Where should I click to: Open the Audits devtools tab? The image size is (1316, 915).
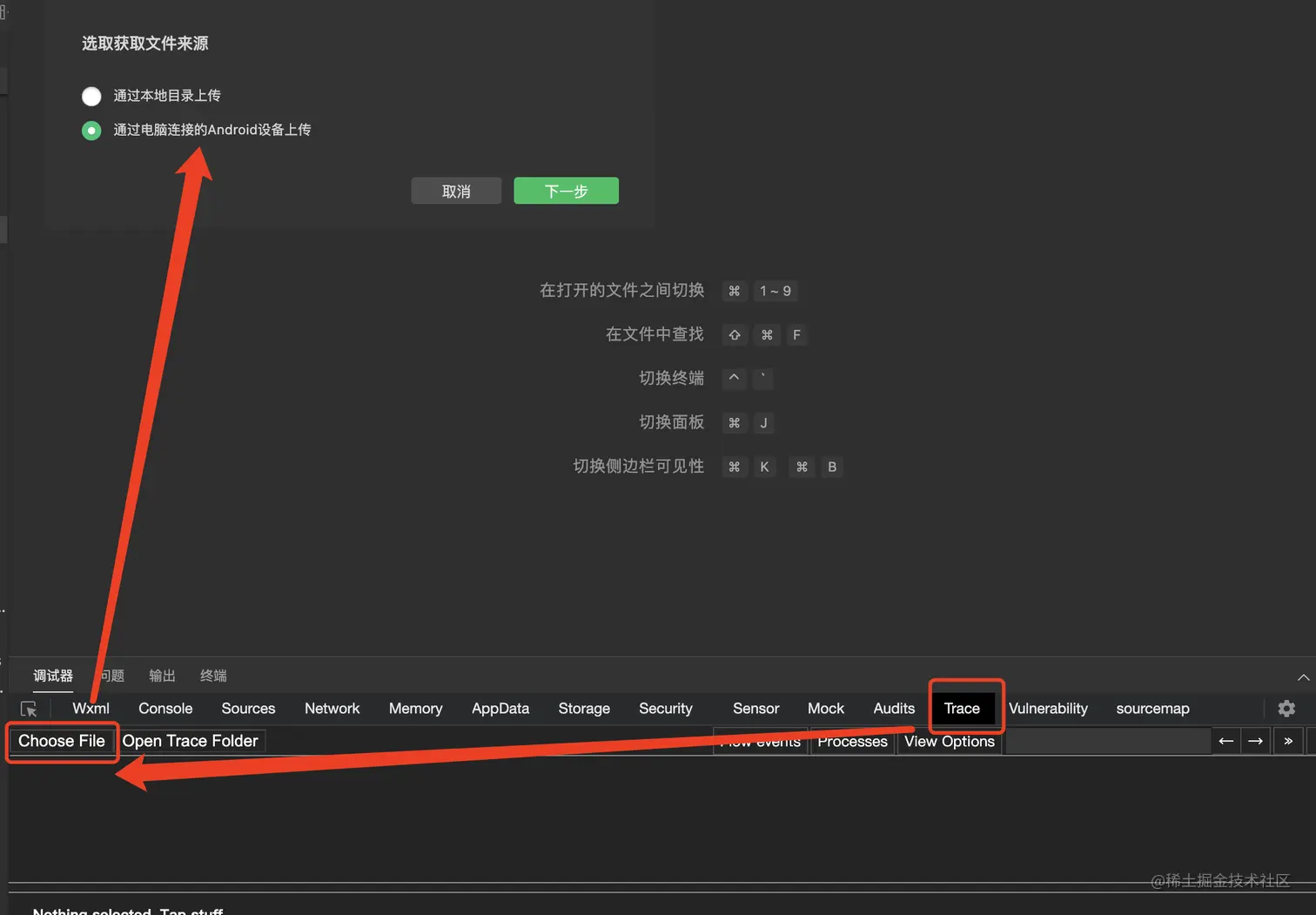pos(894,709)
